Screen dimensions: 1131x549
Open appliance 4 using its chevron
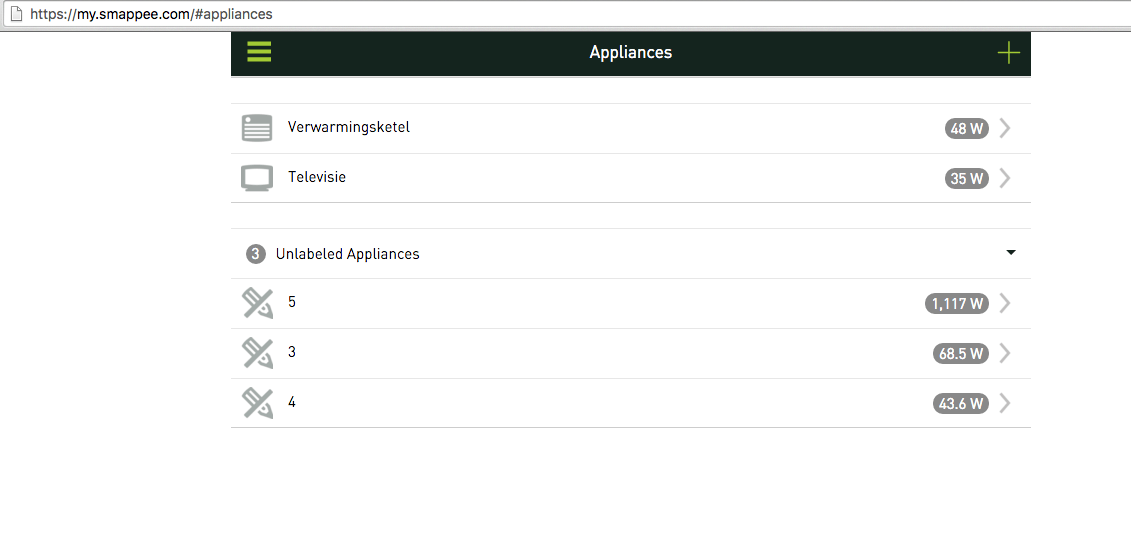coord(1005,403)
